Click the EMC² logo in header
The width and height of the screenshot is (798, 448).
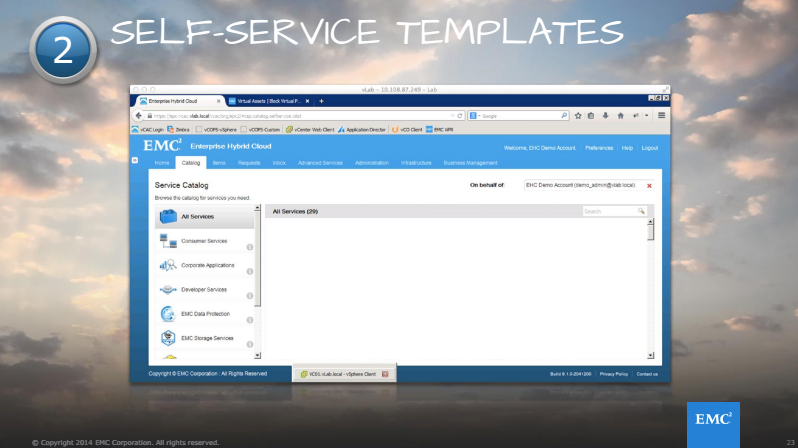click(x=162, y=146)
